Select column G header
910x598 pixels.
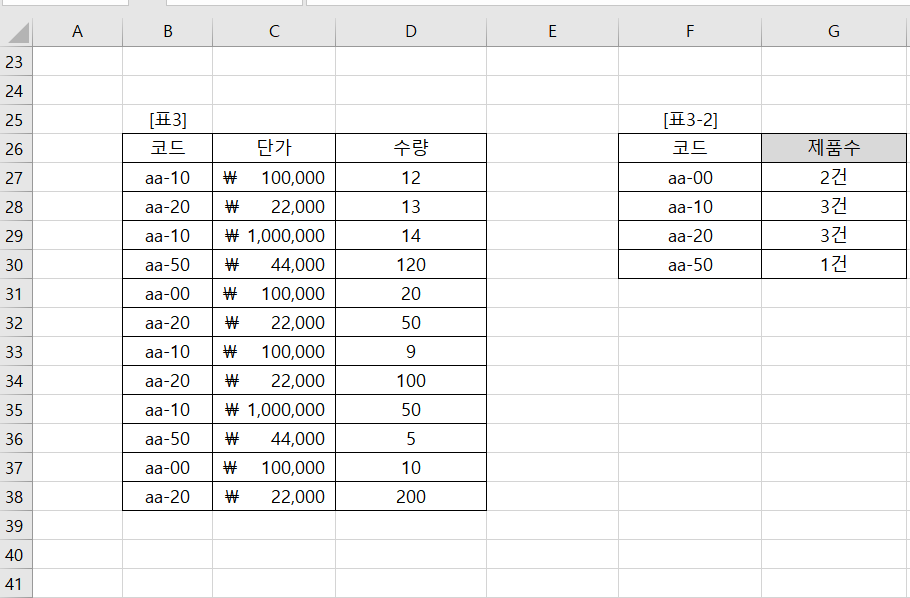(834, 31)
